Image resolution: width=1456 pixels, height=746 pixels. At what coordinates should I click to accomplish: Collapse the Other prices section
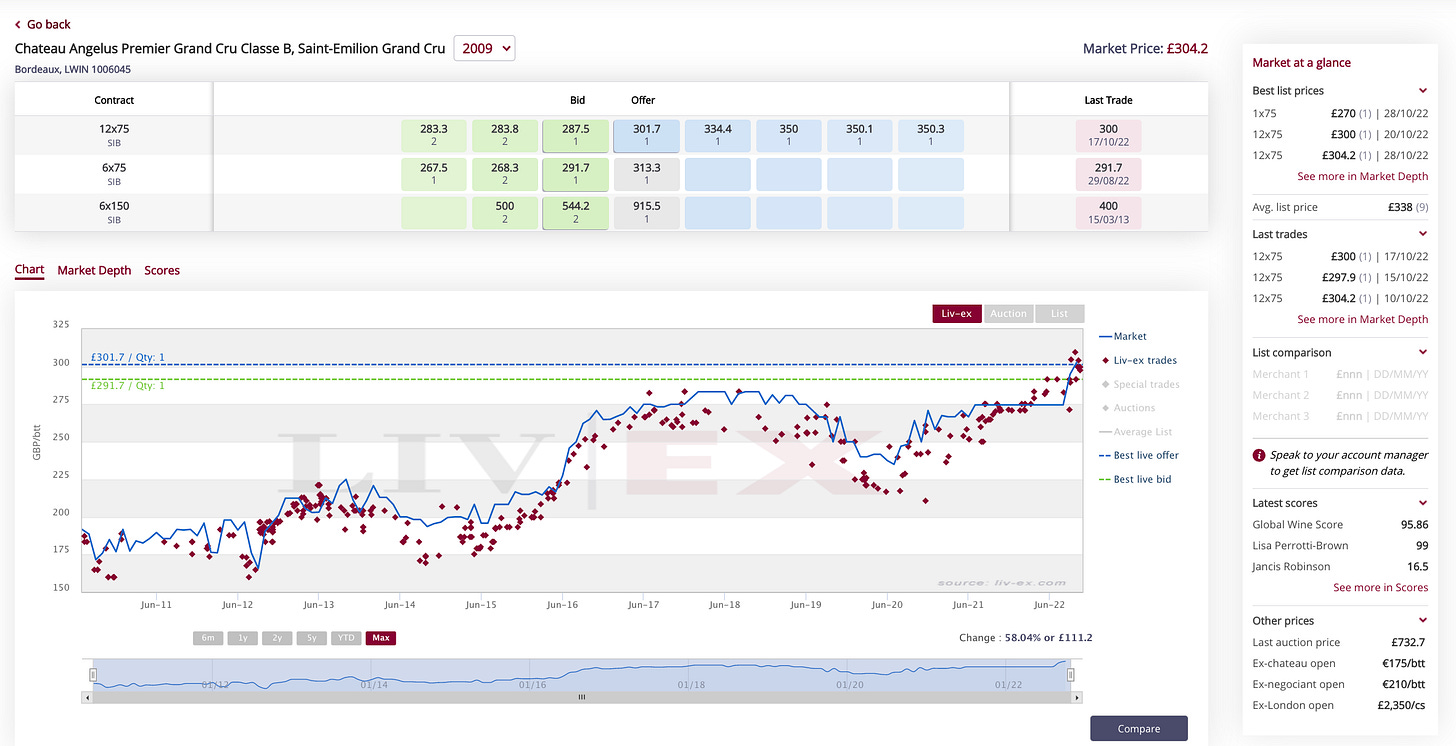(x=1423, y=622)
